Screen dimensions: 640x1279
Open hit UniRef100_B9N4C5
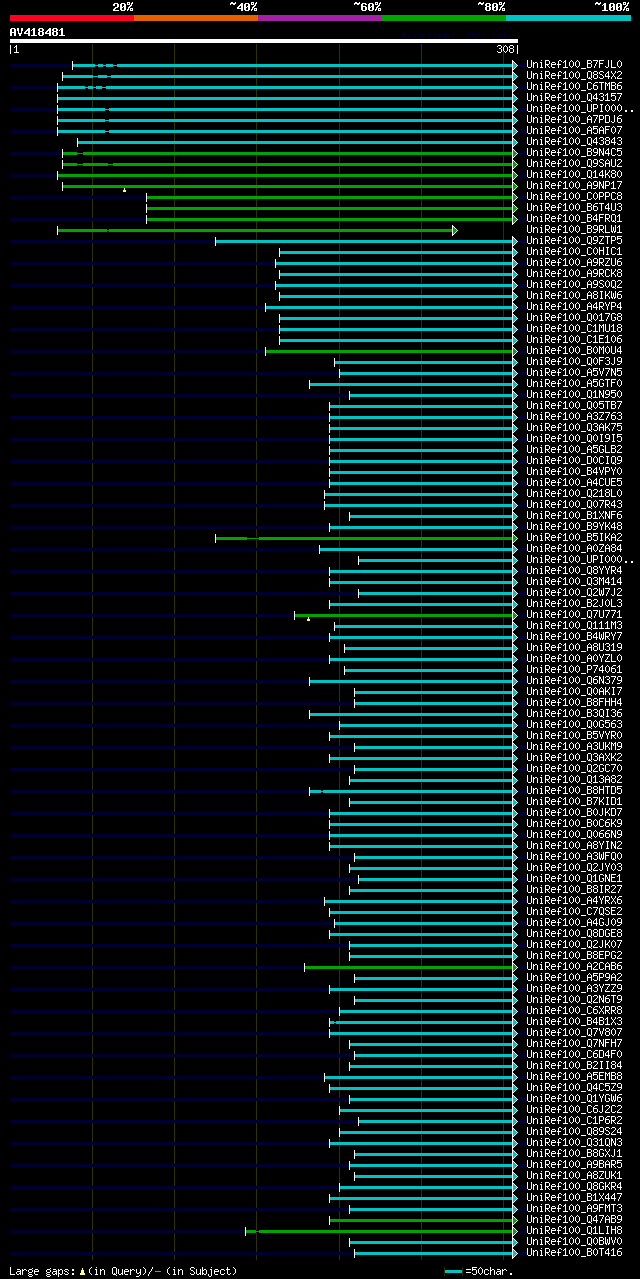pyautogui.click(x=574, y=153)
